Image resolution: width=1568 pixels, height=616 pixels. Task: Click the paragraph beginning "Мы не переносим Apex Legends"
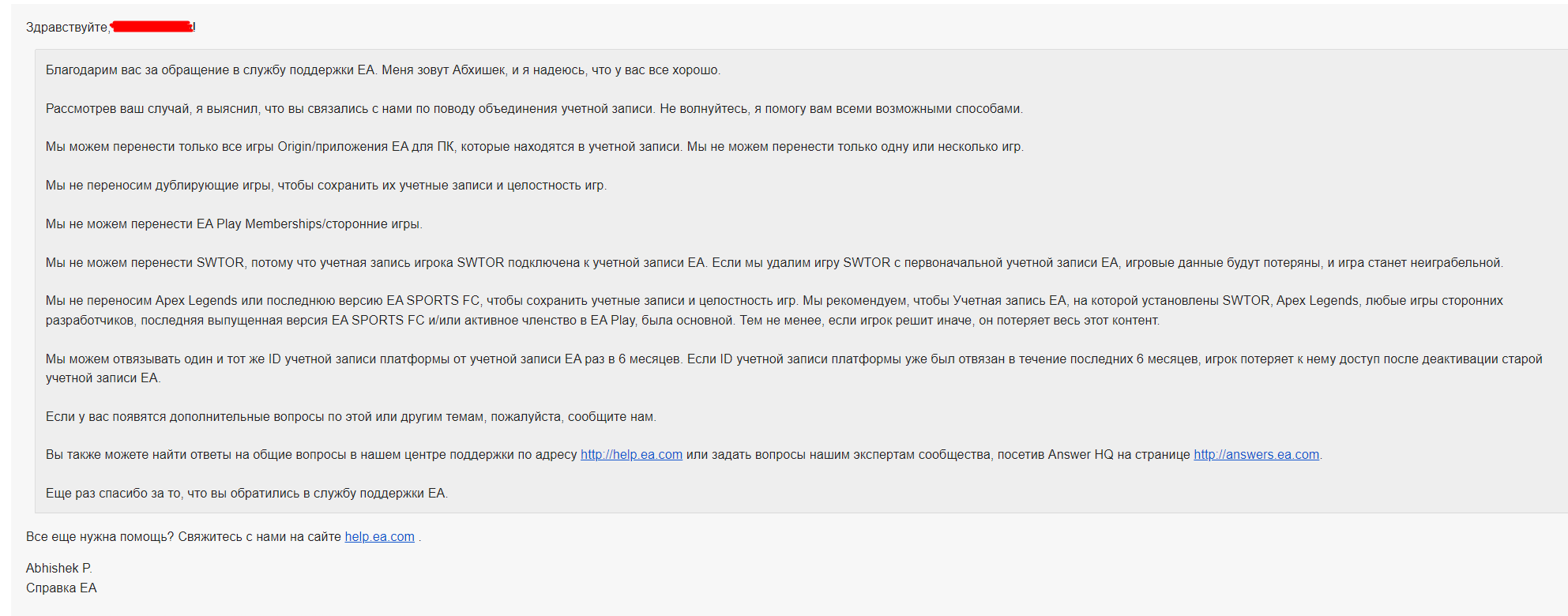click(x=774, y=310)
